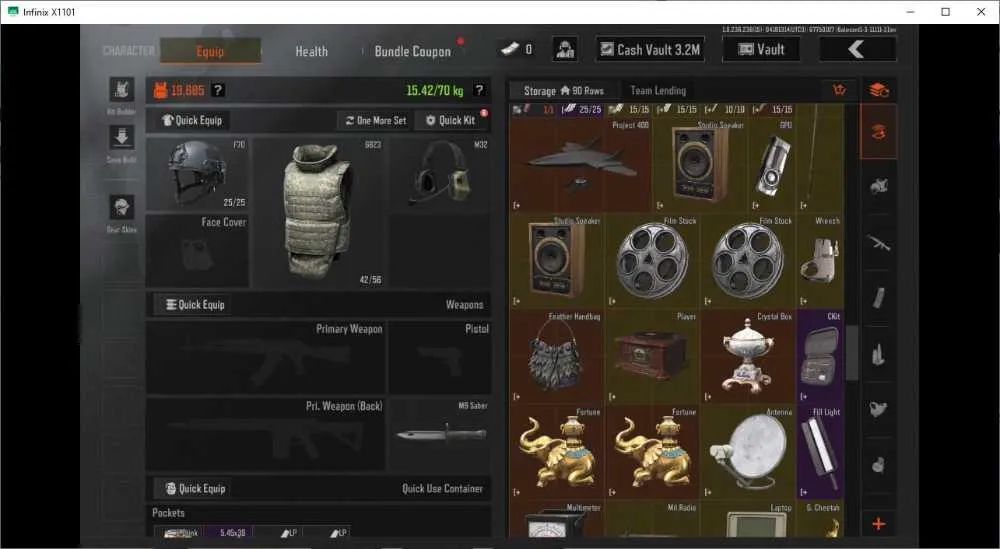Click the Quick Use Container label
The image size is (1000, 549).
[x=442, y=488]
